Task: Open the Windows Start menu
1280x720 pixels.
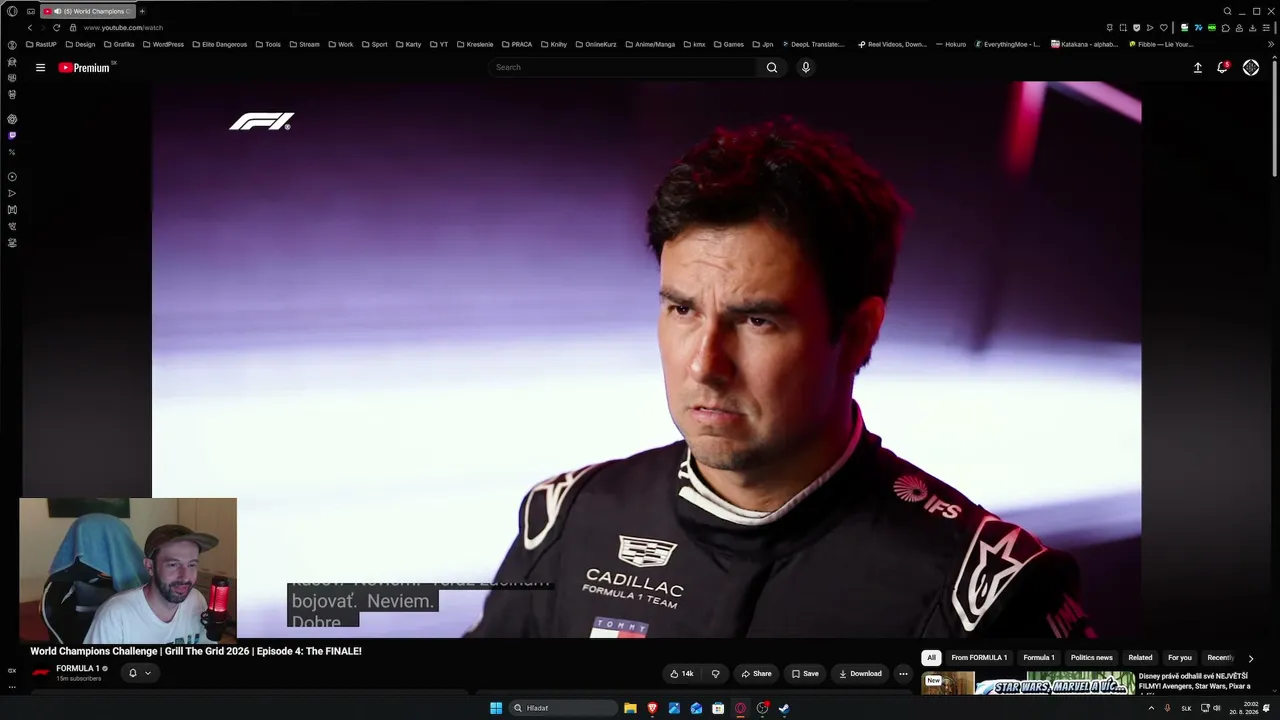Action: [496, 708]
